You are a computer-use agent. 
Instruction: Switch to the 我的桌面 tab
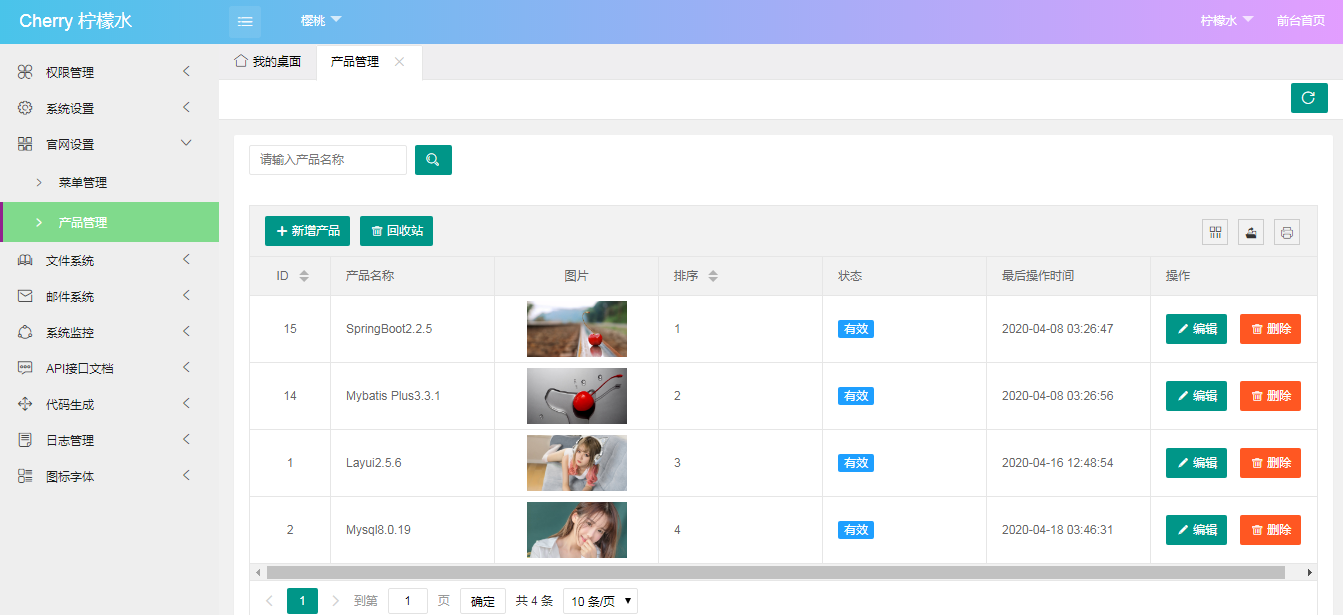click(x=266, y=62)
